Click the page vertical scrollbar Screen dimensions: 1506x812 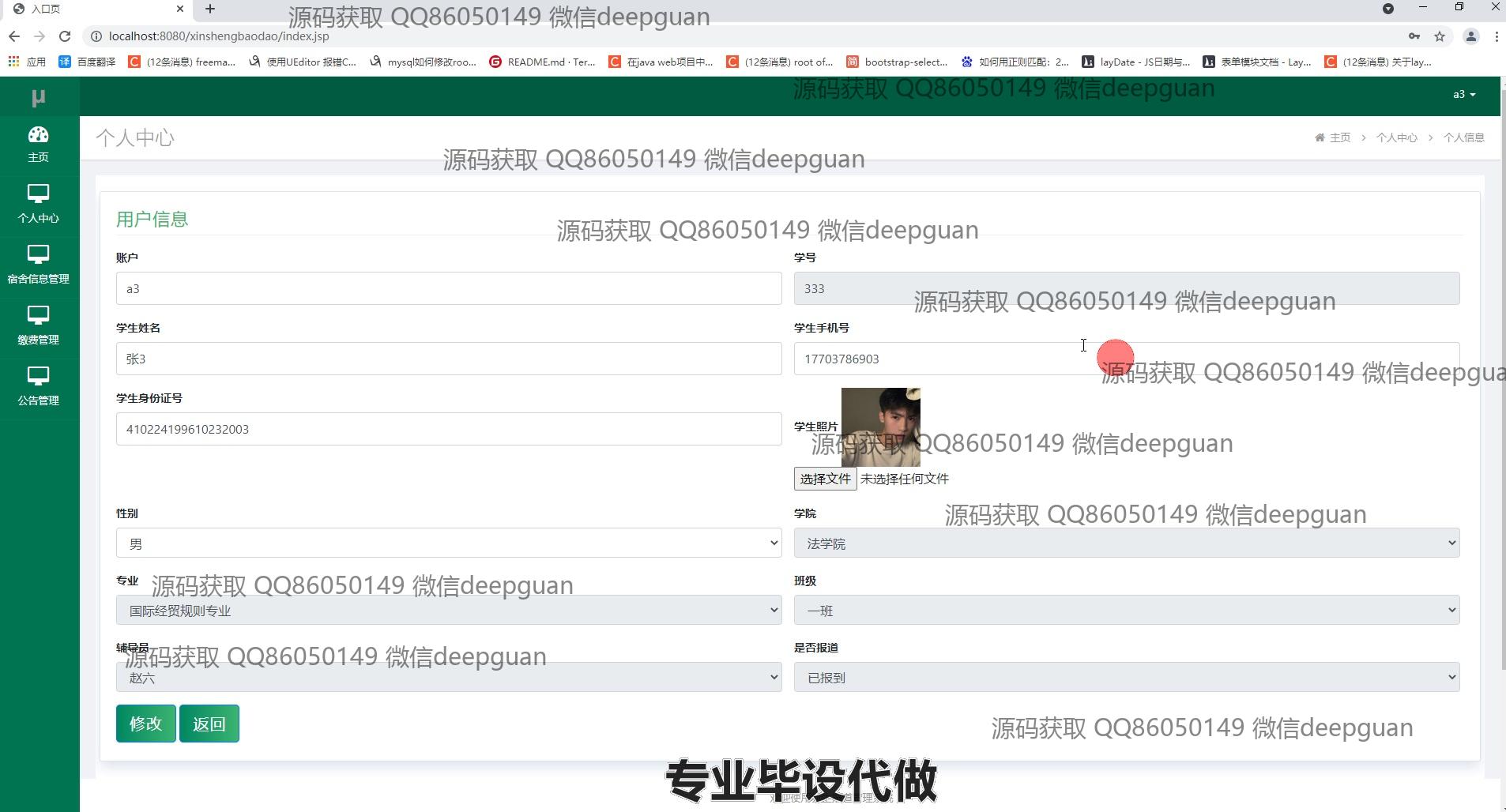[1502, 379]
